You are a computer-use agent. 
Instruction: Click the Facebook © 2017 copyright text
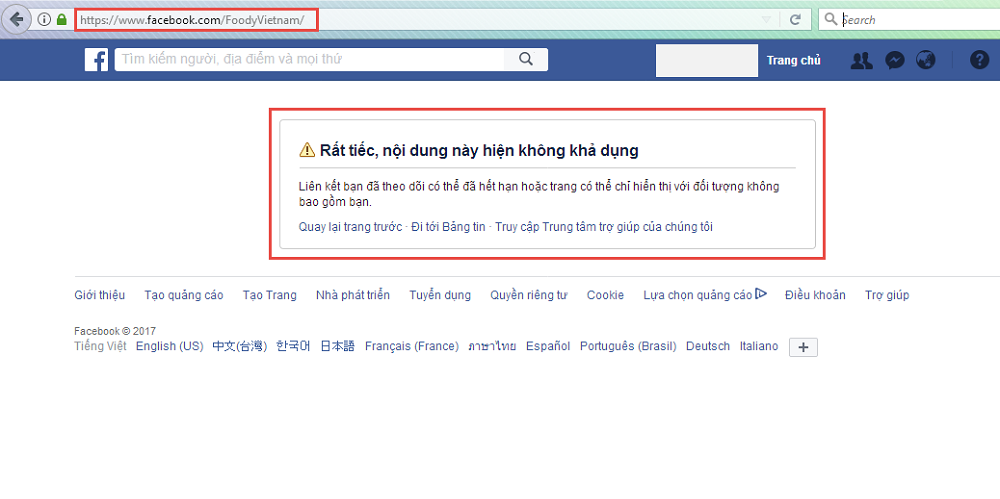point(115,331)
